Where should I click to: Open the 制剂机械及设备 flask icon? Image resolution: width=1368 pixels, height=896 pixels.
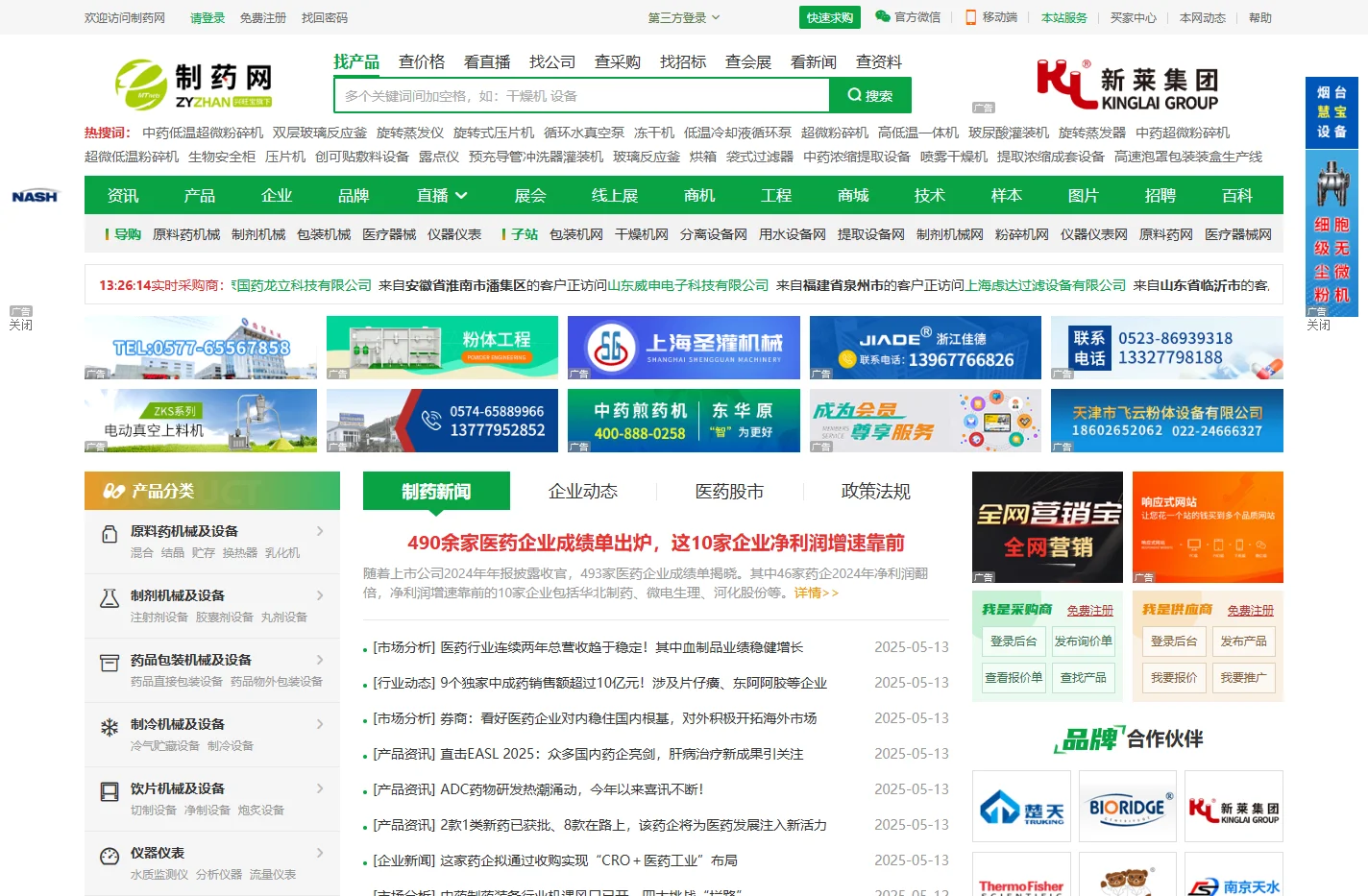point(110,597)
